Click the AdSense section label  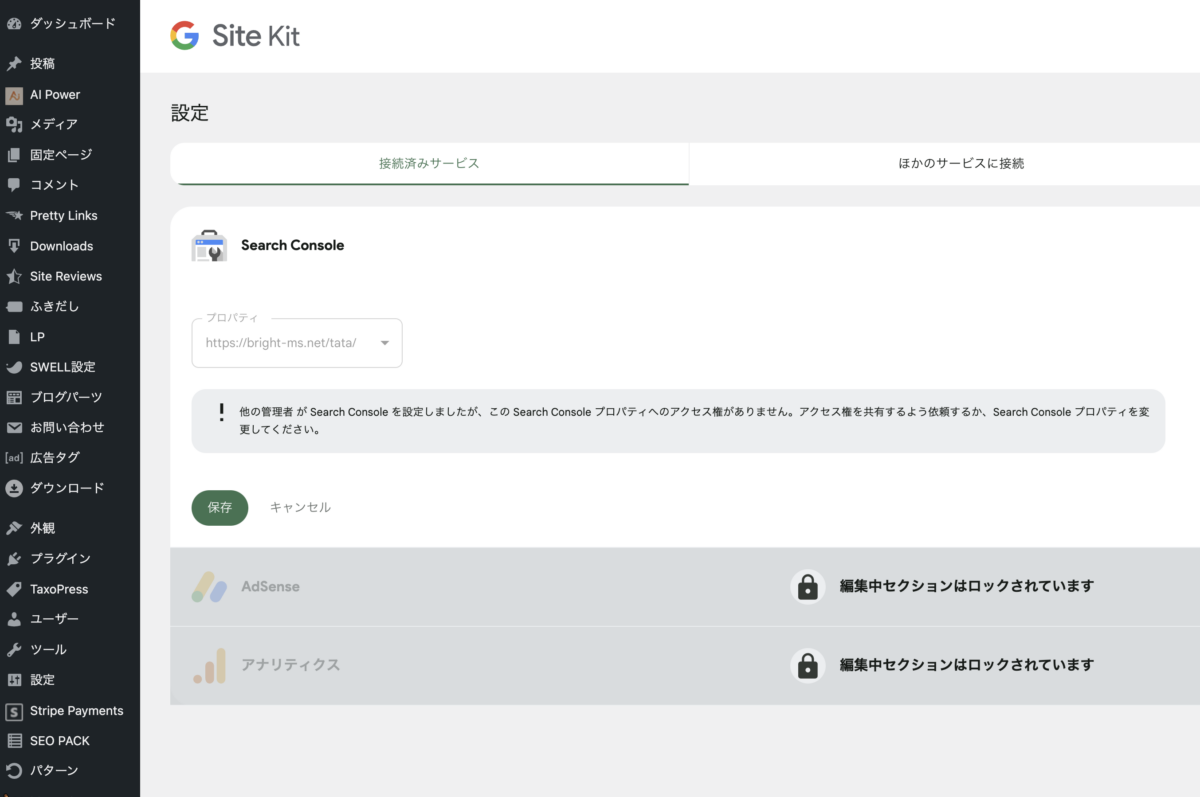point(270,587)
